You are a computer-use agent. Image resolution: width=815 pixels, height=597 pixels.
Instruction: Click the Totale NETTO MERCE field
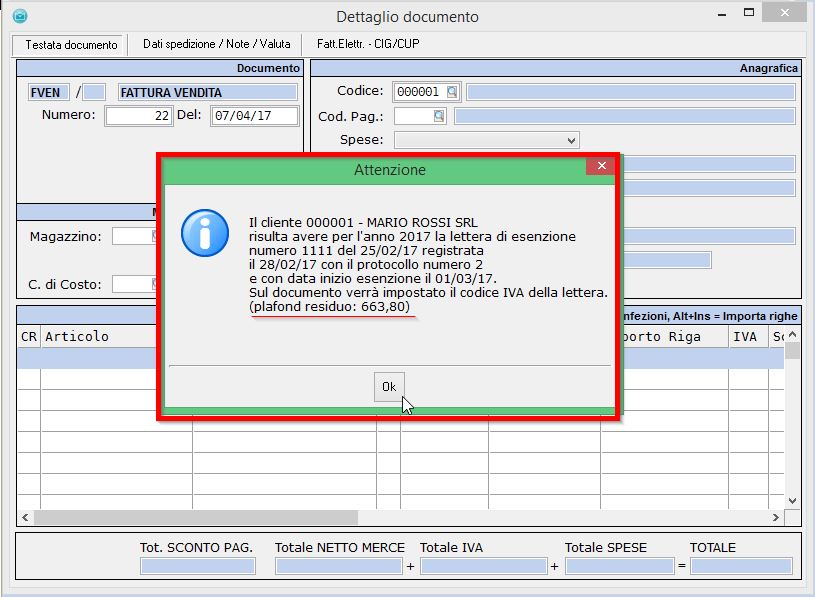coord(339,566)
